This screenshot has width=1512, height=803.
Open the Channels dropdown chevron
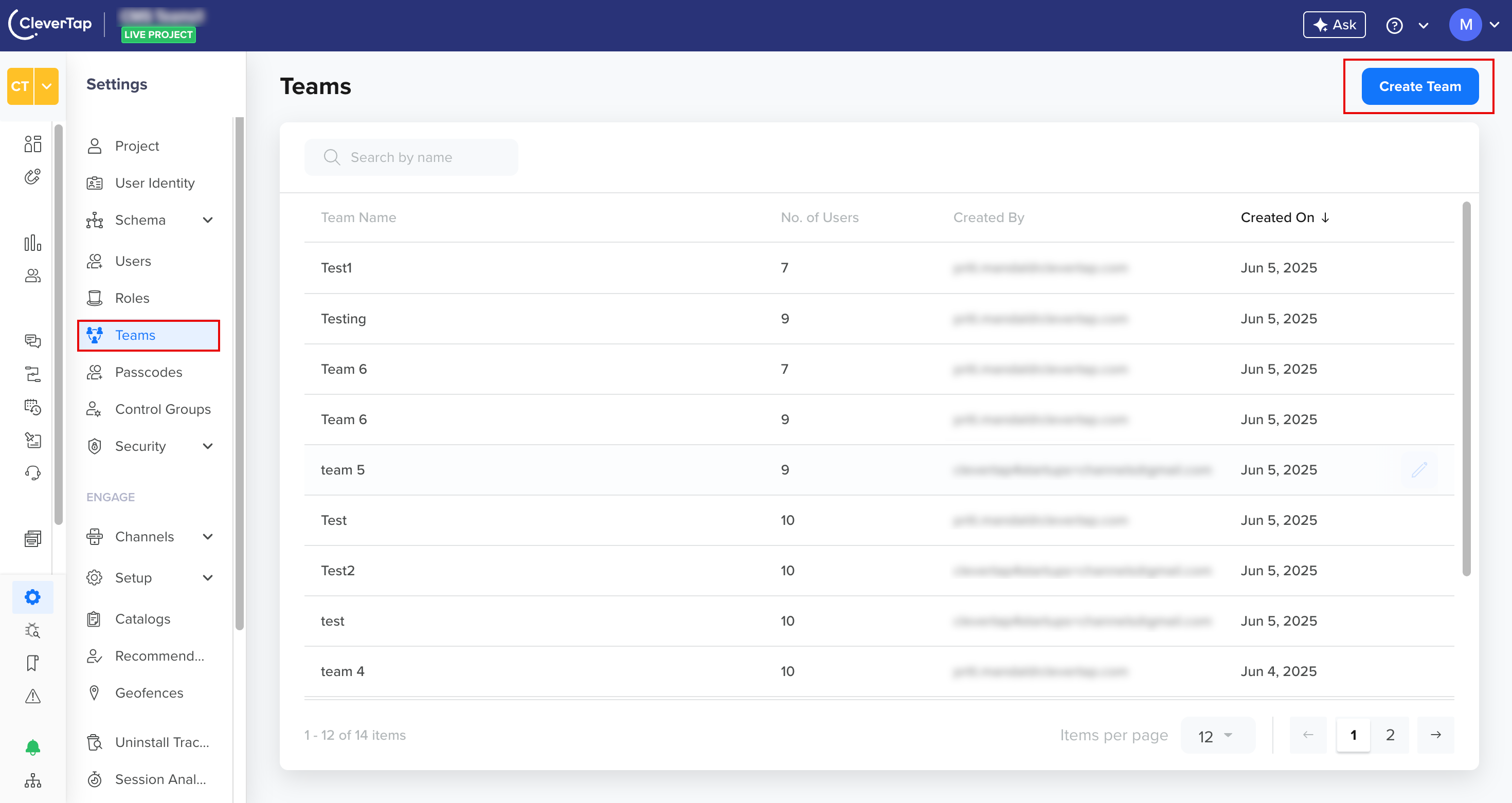[208, 536]
